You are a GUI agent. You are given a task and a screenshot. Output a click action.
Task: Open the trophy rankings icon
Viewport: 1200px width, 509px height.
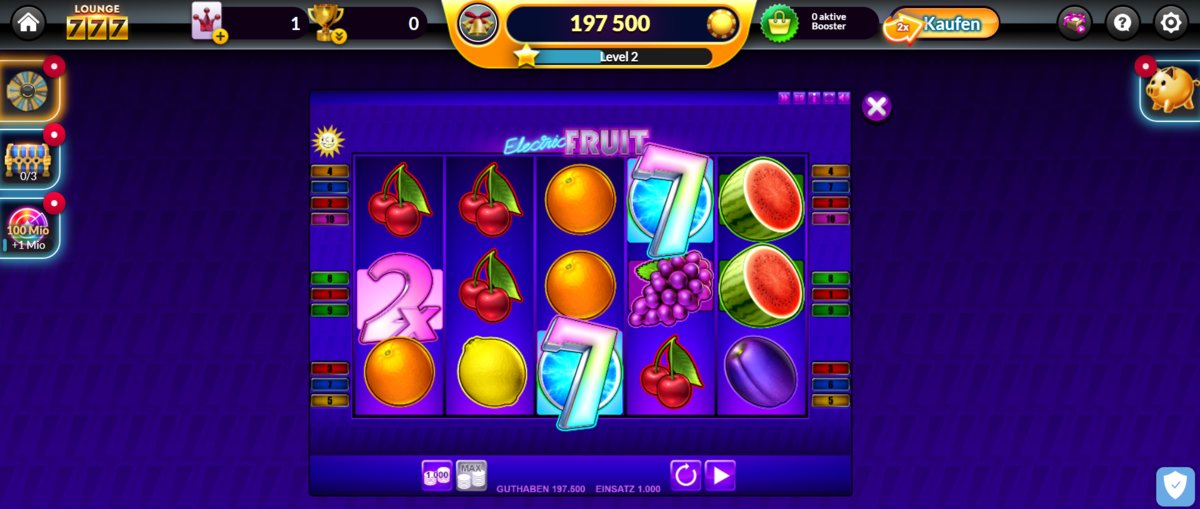(x=326, y=23)
